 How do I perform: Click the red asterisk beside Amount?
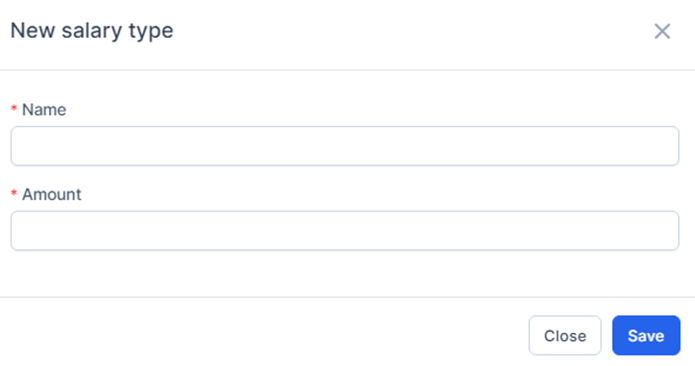[x=14, y=193]
